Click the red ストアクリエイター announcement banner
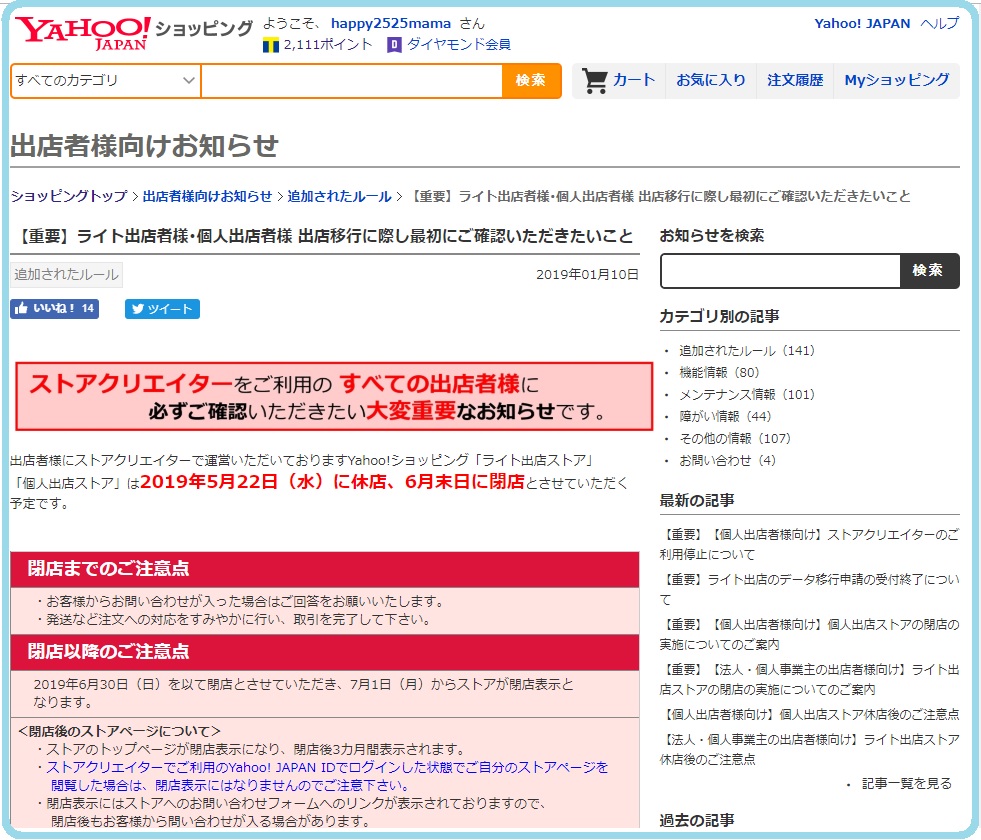 [x=334, y=397]
